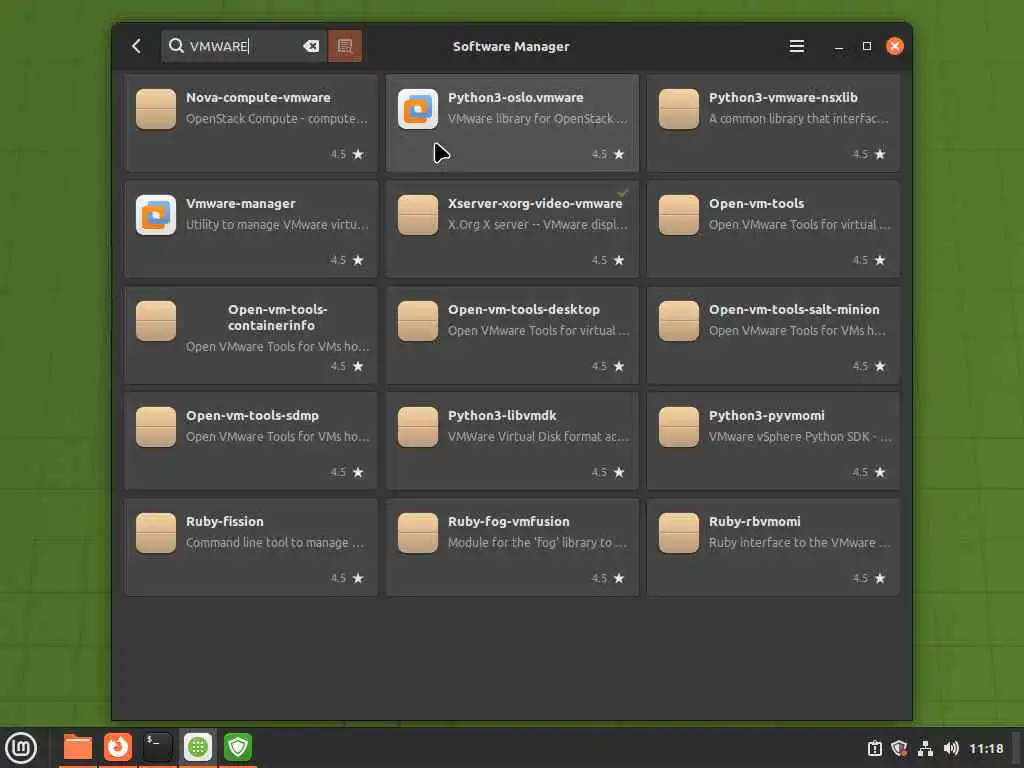
Task: Open Nova-compute-vmware package icon
Action: pyautogui.click(x=155, y=109)
